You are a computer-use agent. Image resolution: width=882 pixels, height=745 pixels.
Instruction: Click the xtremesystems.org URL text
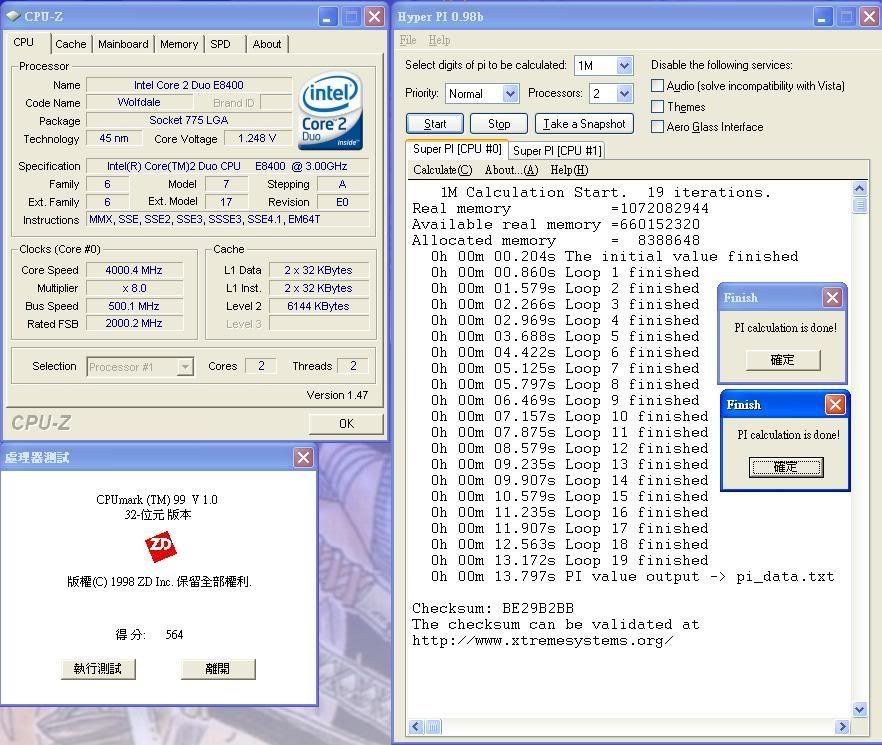542,640
